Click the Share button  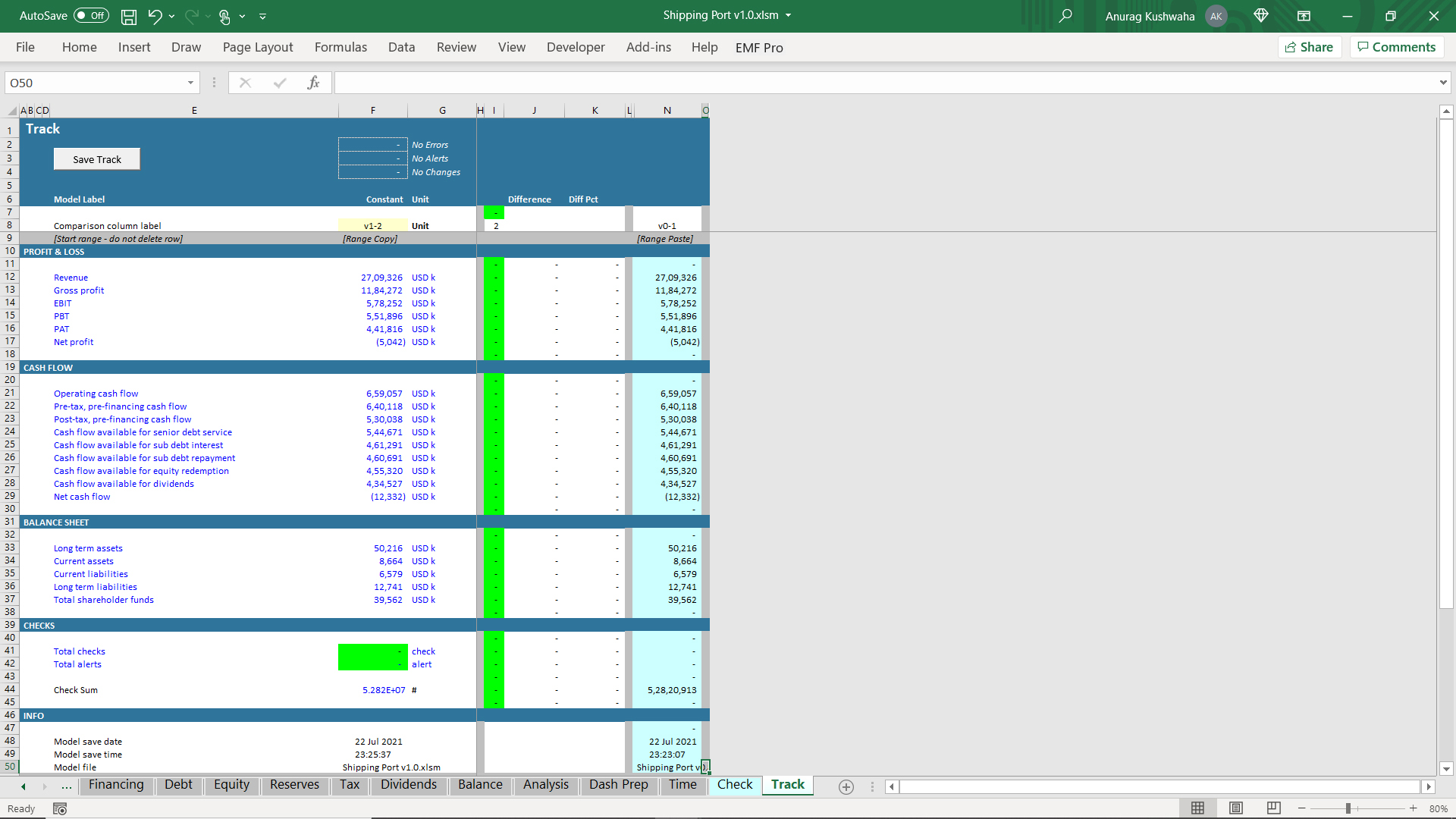point(1310,47)
